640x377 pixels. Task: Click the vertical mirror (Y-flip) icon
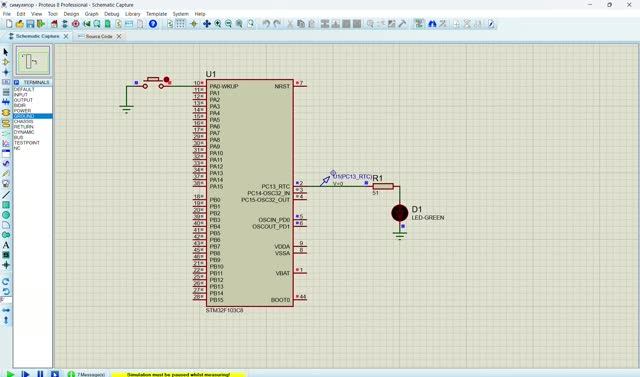point(6,320)
